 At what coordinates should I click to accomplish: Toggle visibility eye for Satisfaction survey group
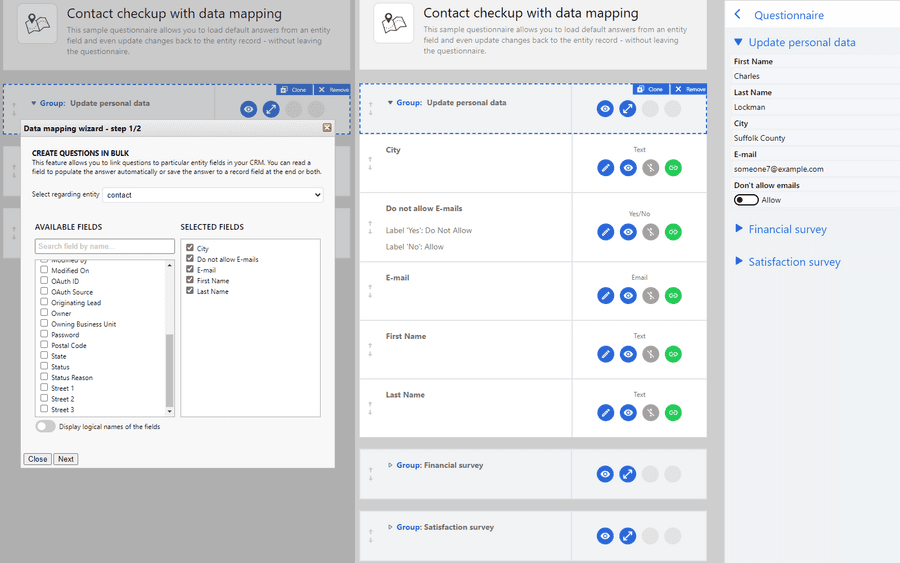tap(605, 536)
